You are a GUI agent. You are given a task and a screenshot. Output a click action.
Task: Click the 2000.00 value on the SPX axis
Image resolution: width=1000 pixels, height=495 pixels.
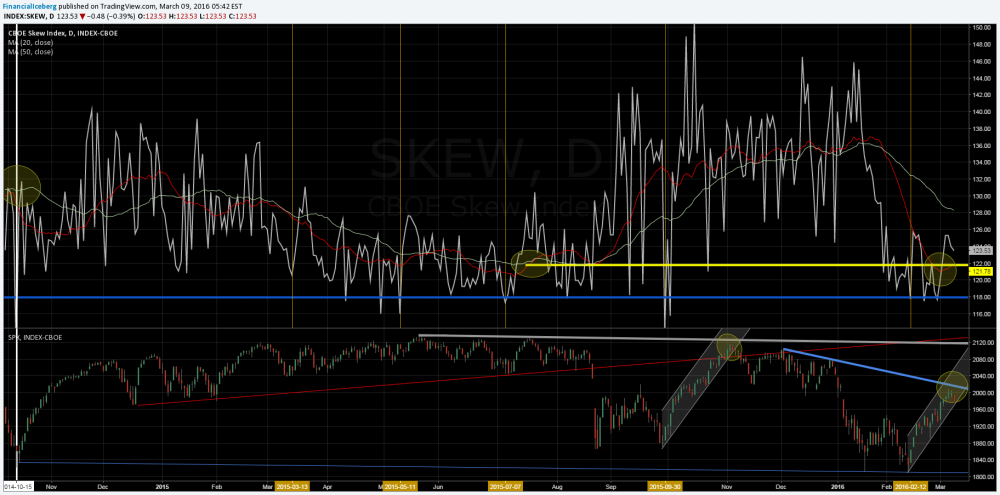(981, 393)
